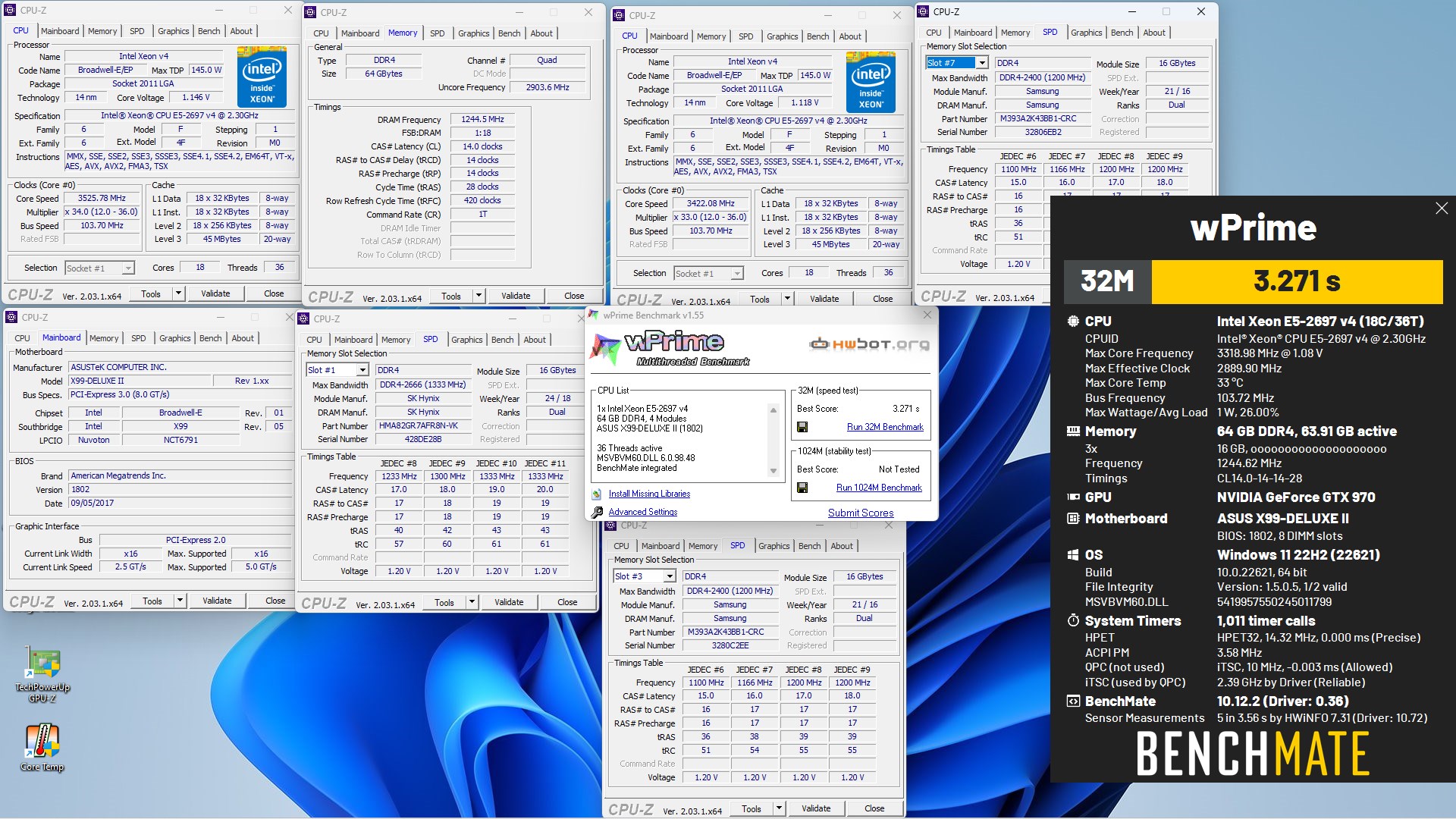Click the wrench icon next to Advanced Settings
This screenshot has height=819, width=1456.
(597, 512)
